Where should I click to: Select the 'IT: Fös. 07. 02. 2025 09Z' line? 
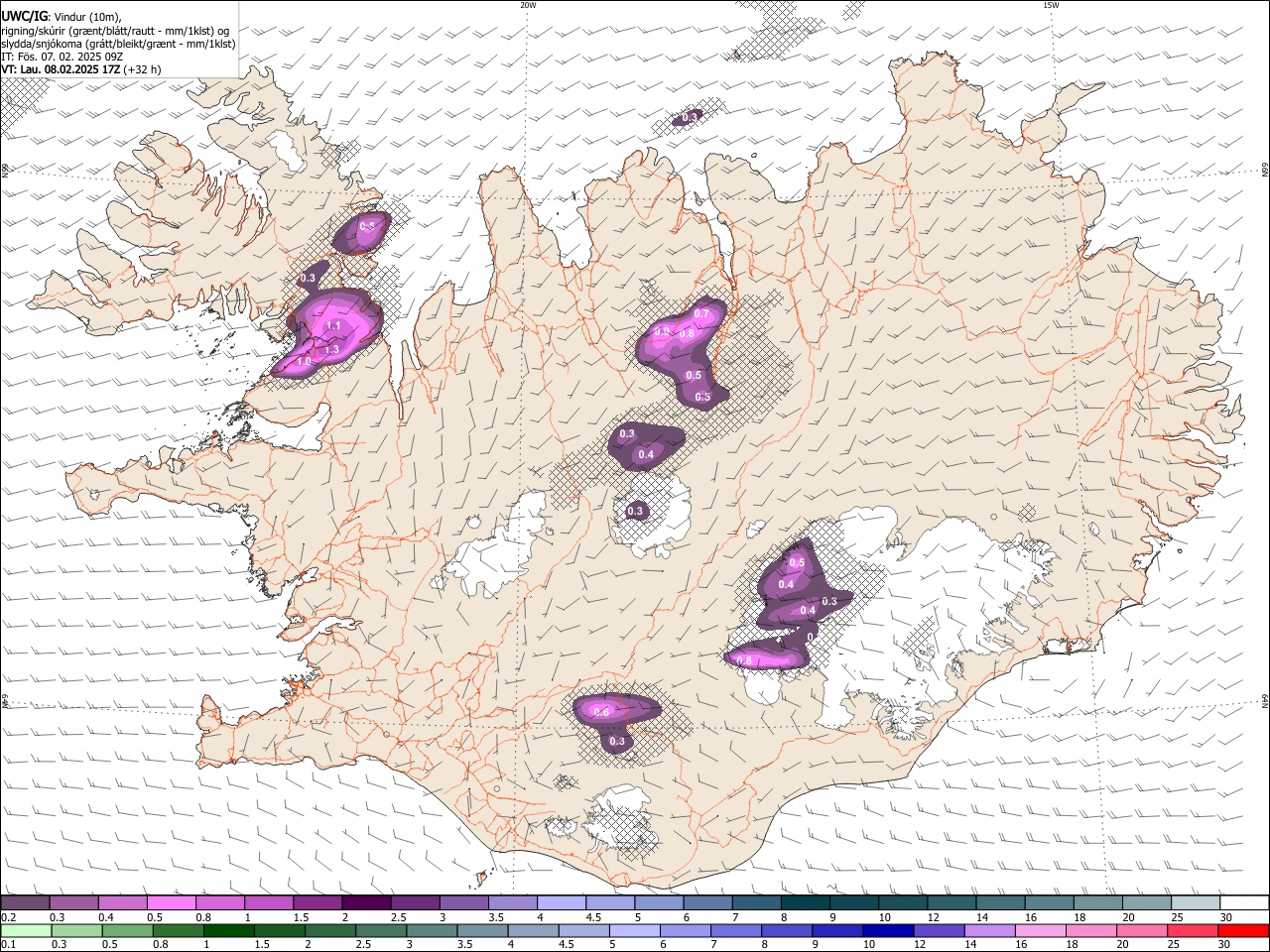(x=62, y=57)
